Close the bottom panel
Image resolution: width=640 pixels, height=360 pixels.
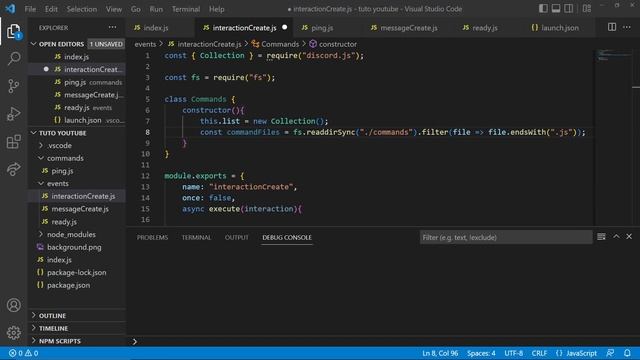(x=629, y=237)
